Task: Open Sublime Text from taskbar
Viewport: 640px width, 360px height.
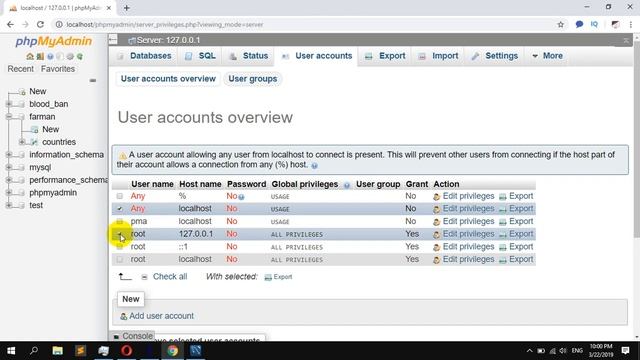Action: pos(80,351)
